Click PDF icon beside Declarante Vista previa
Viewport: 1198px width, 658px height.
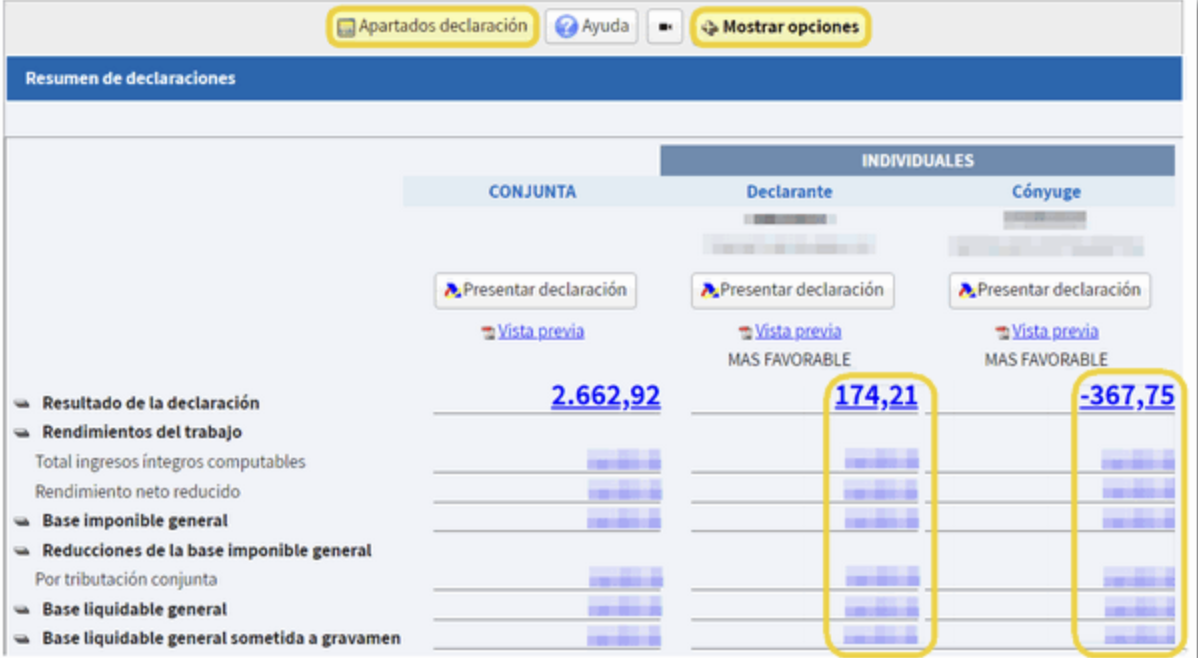point(745,332)
